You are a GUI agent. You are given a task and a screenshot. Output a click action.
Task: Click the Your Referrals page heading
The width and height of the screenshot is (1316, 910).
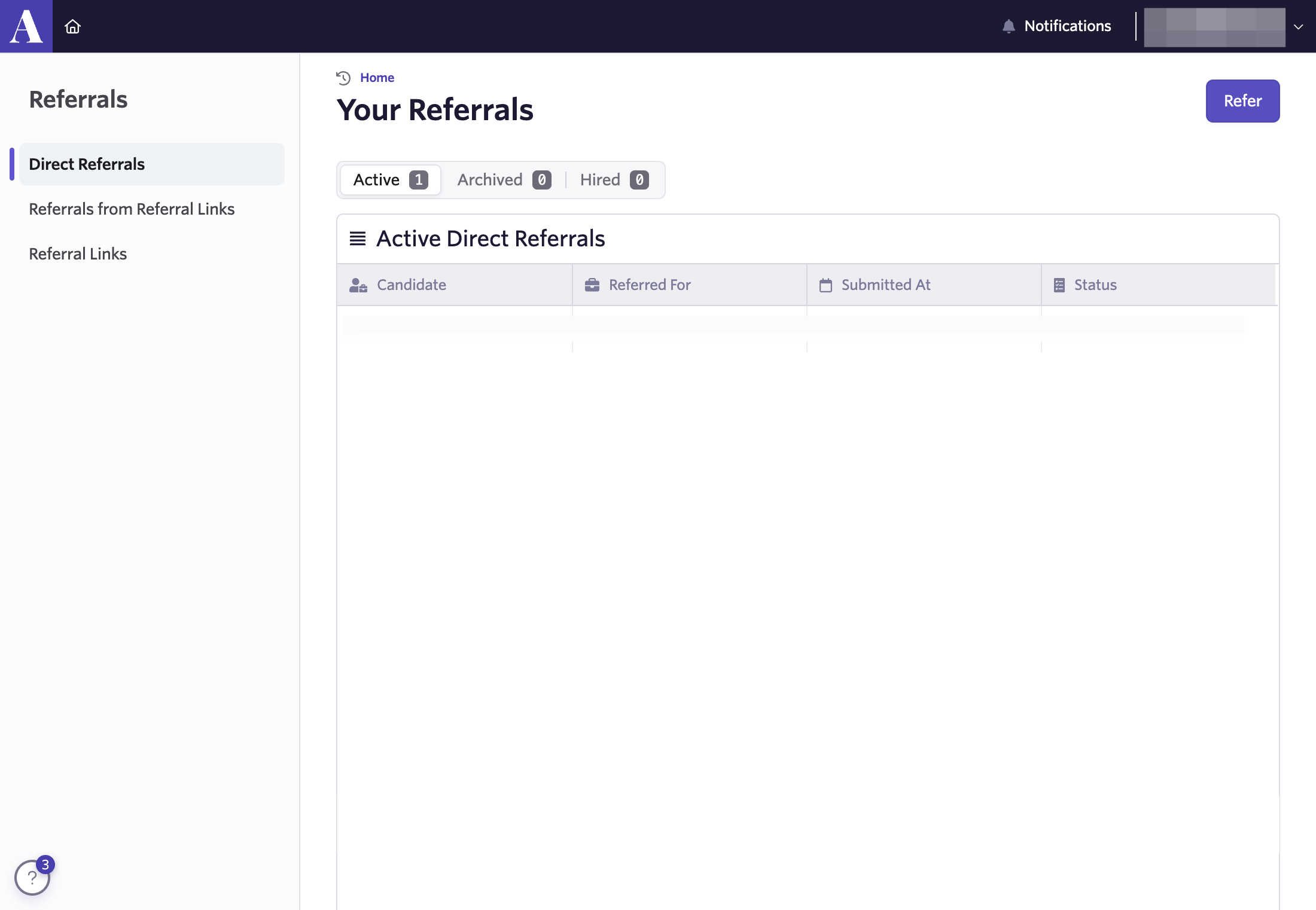pyautogui.click(x=435, y=110)
